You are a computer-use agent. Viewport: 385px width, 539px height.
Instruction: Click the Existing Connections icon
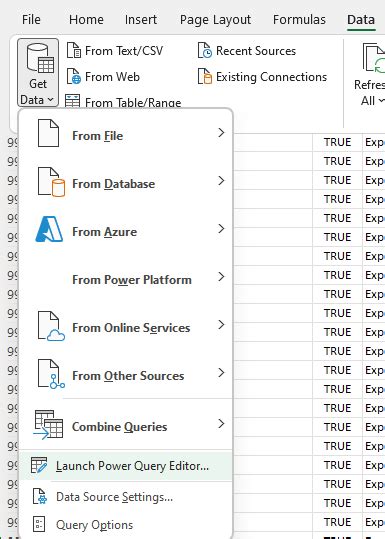tap(205, 76)
